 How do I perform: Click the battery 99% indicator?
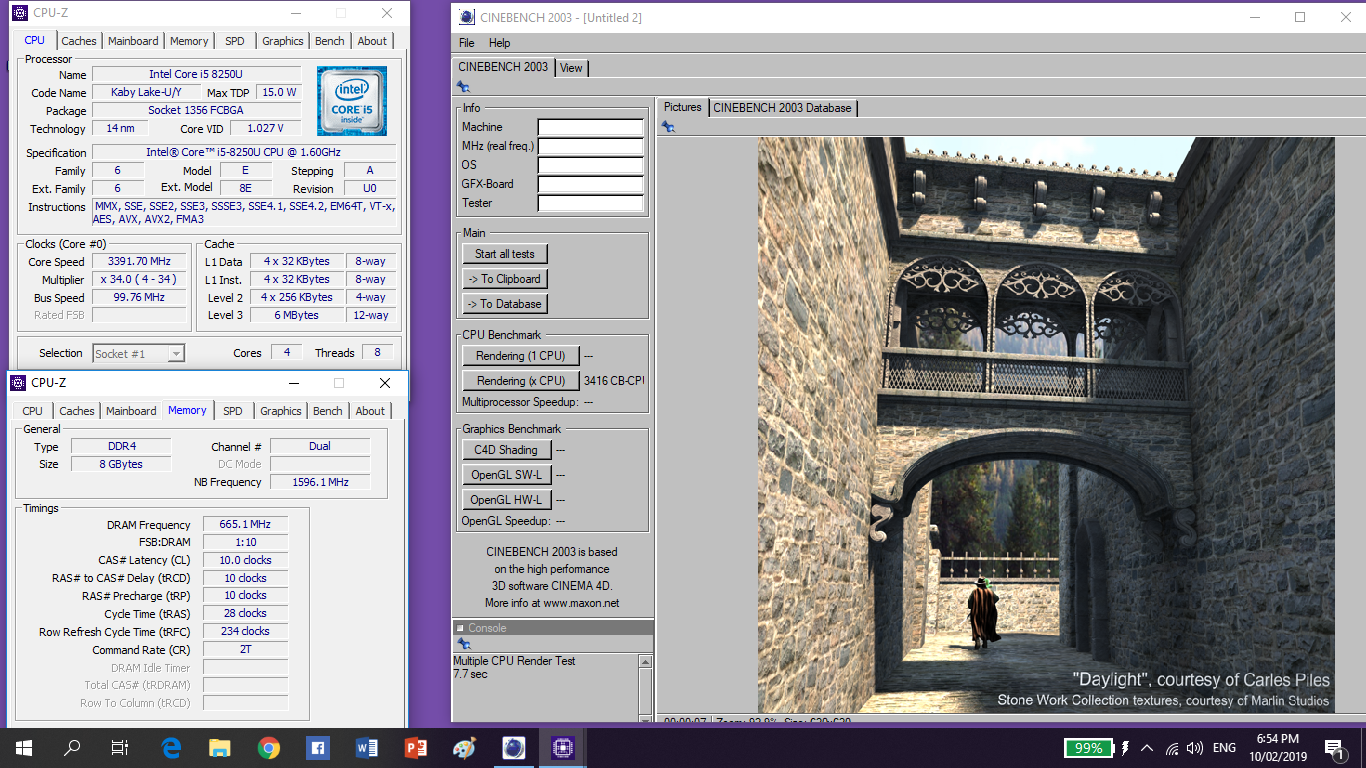1088,748
